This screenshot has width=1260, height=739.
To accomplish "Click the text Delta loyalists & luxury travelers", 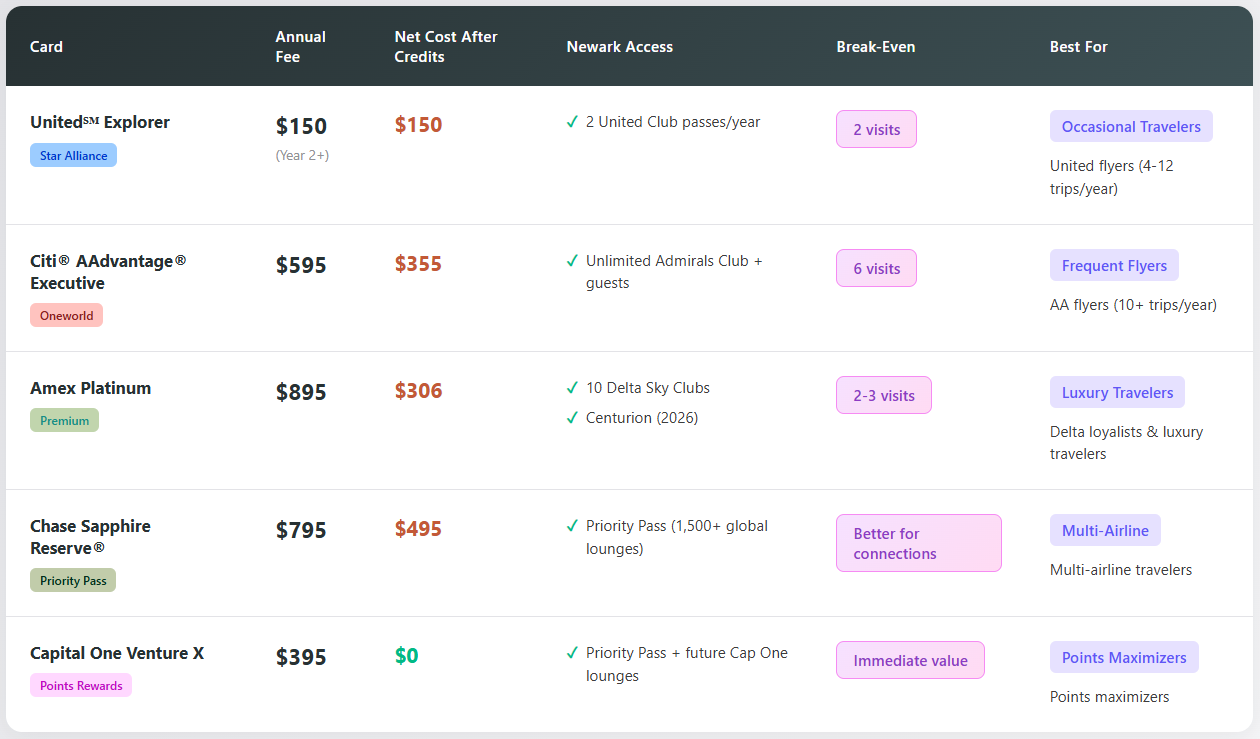I will tap(1126, 443).
